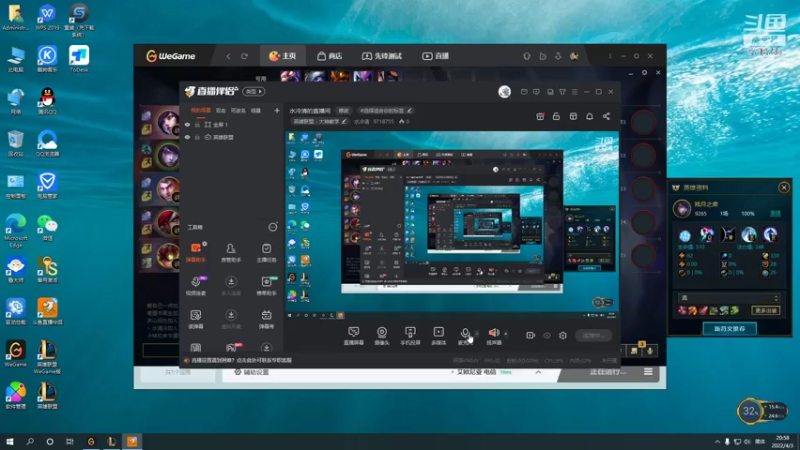Edit the stream tag selector
The width and height of the screenshot is (800, 450).
pos(386,110)
